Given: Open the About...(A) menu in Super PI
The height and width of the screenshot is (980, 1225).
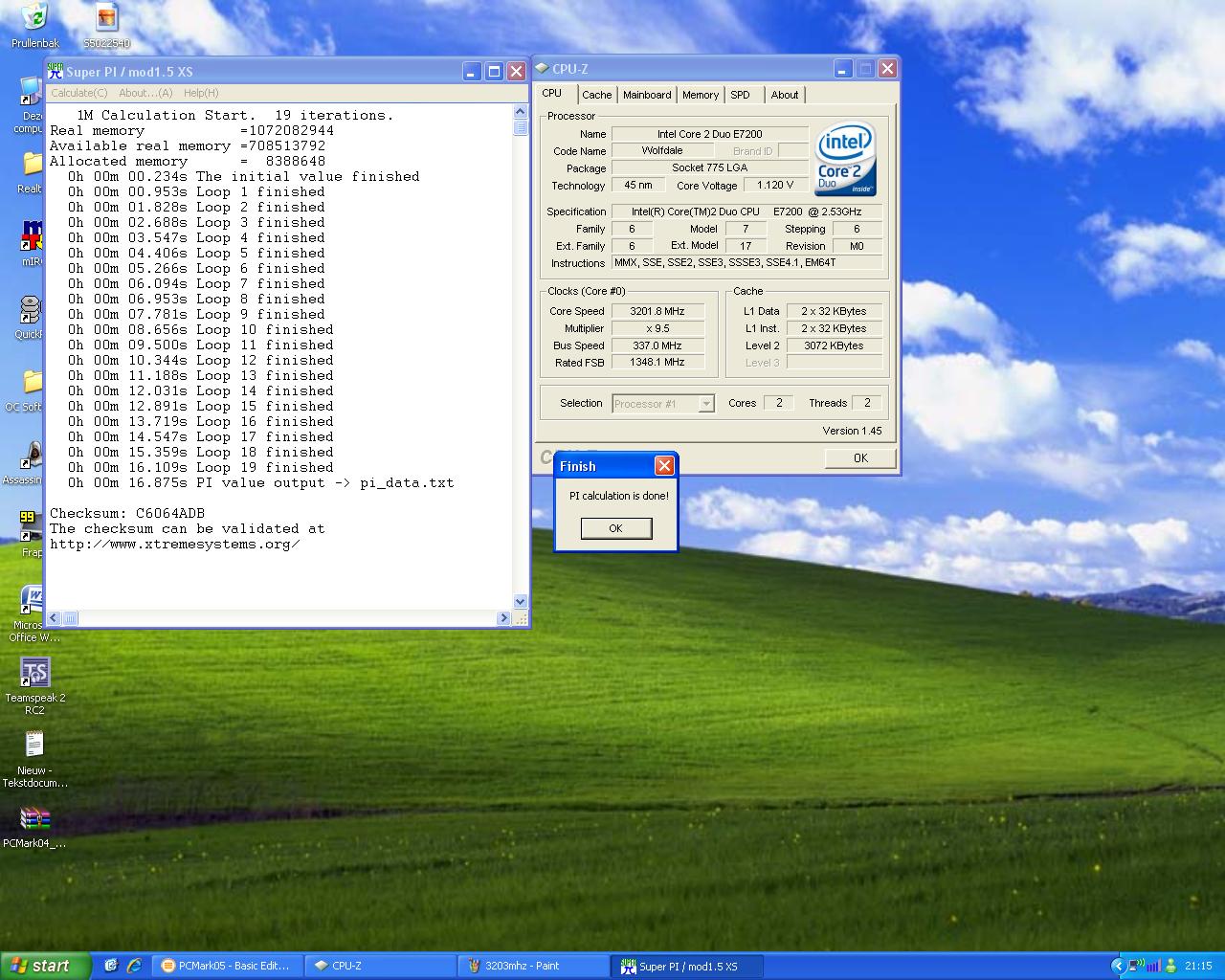Looking at the screenshot, I should 145,93.
